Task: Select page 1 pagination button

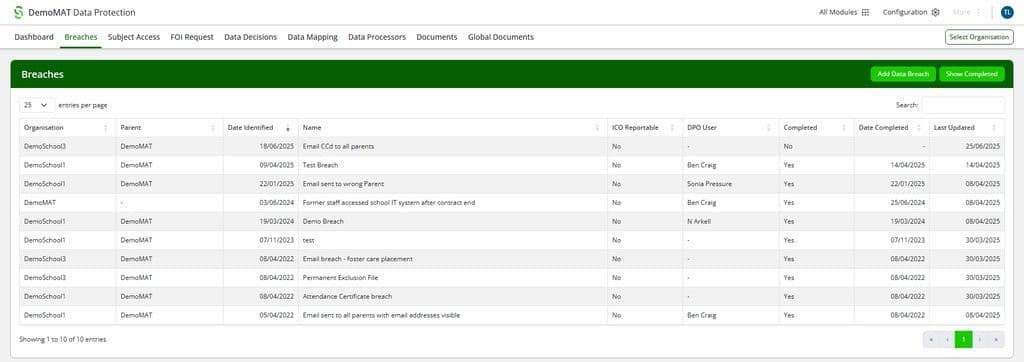Action: click(x=963, y=339)
